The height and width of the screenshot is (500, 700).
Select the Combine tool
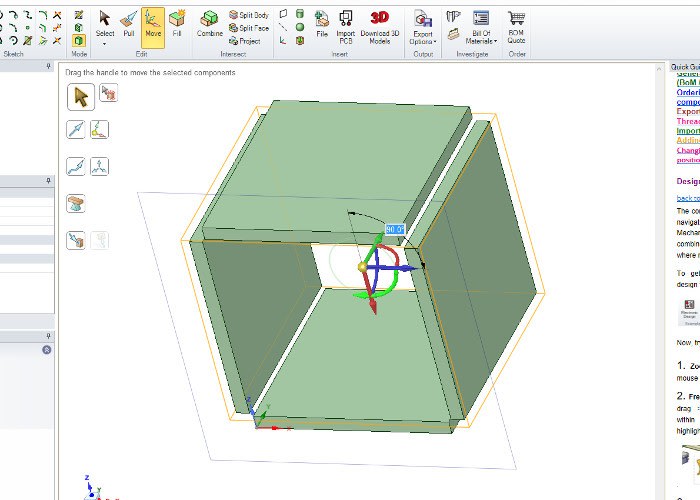[209, 24]
